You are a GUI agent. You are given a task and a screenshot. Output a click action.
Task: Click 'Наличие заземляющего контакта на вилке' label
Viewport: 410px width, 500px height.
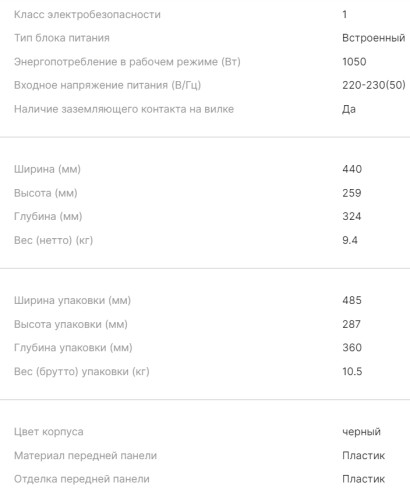pyautogui.click(x=124, y=109)
